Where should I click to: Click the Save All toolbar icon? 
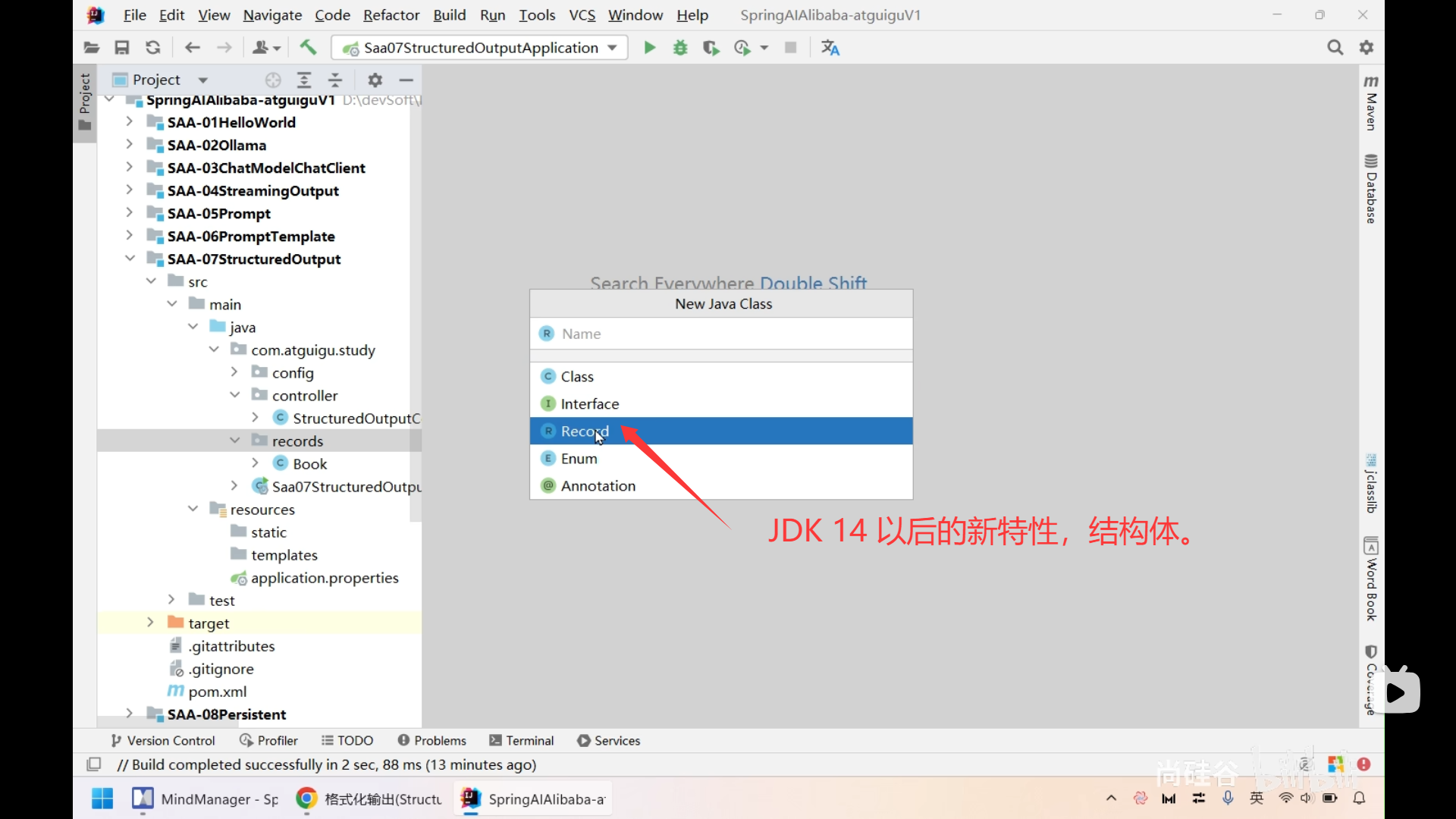[121, 48]
